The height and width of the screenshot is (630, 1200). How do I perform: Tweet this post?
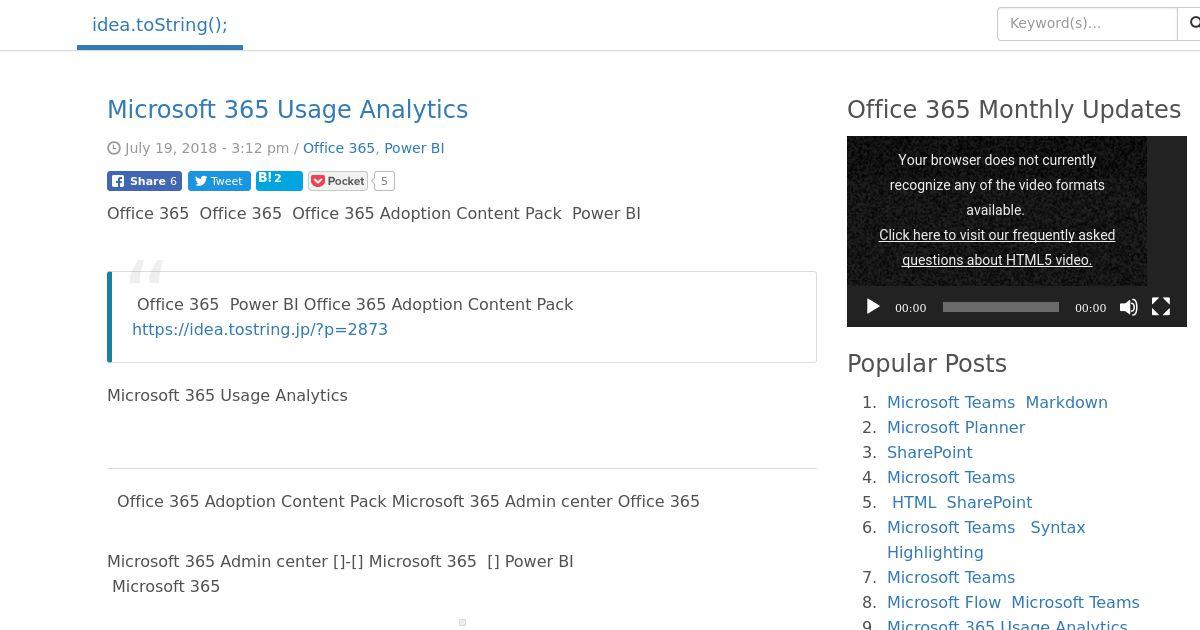(219, 181)
